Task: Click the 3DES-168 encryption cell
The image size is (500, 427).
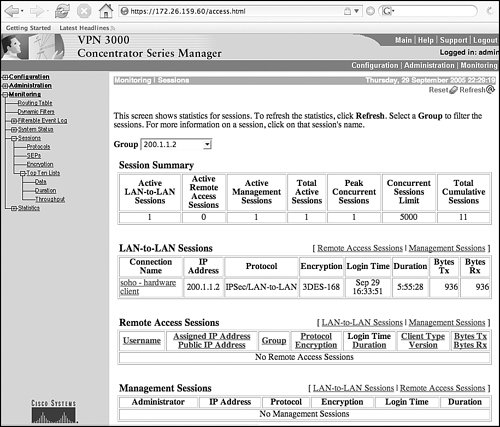Action: tap(321, 287)
